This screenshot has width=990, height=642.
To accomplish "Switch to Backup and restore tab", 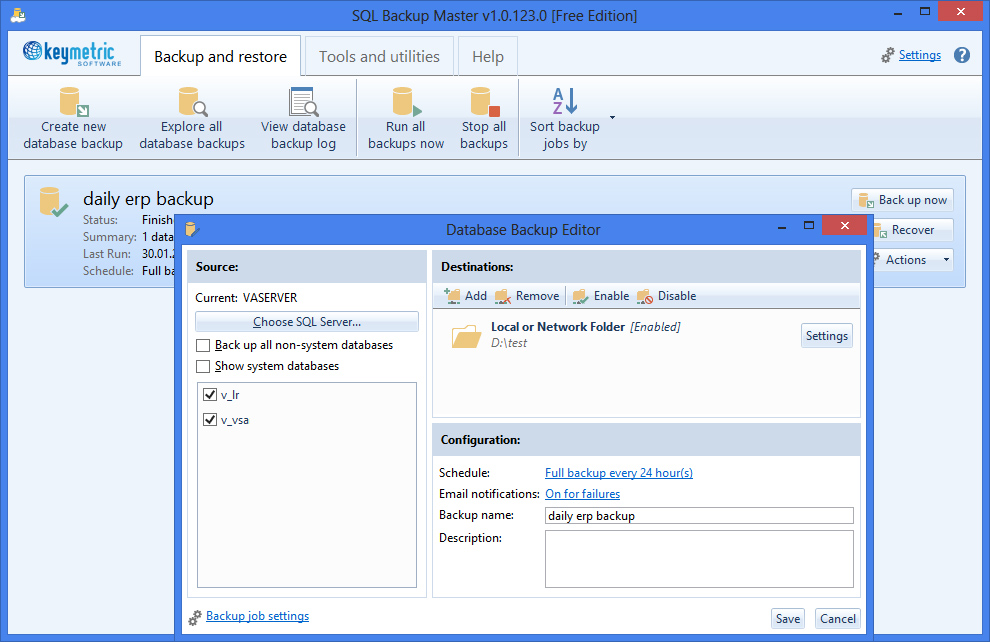I will [x=220, y=56].
